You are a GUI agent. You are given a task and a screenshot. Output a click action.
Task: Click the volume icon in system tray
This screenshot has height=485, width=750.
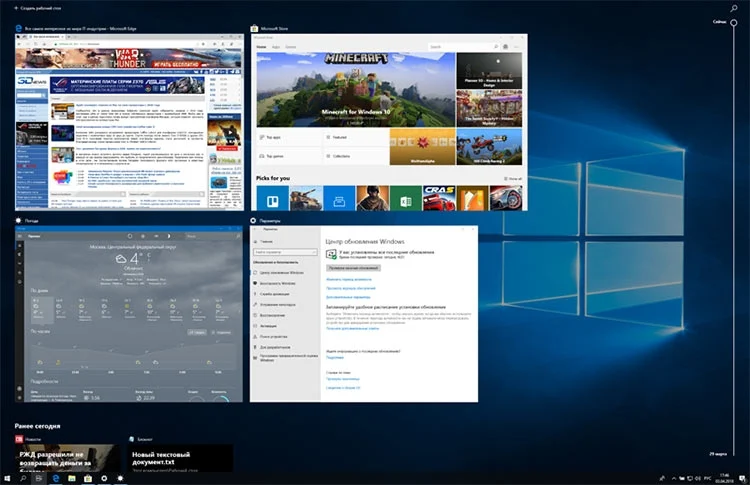point(698,478)
